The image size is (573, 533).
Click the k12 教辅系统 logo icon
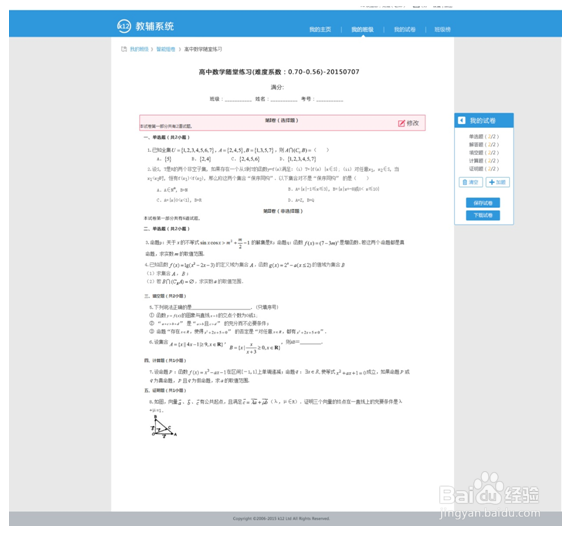[124, 26]
